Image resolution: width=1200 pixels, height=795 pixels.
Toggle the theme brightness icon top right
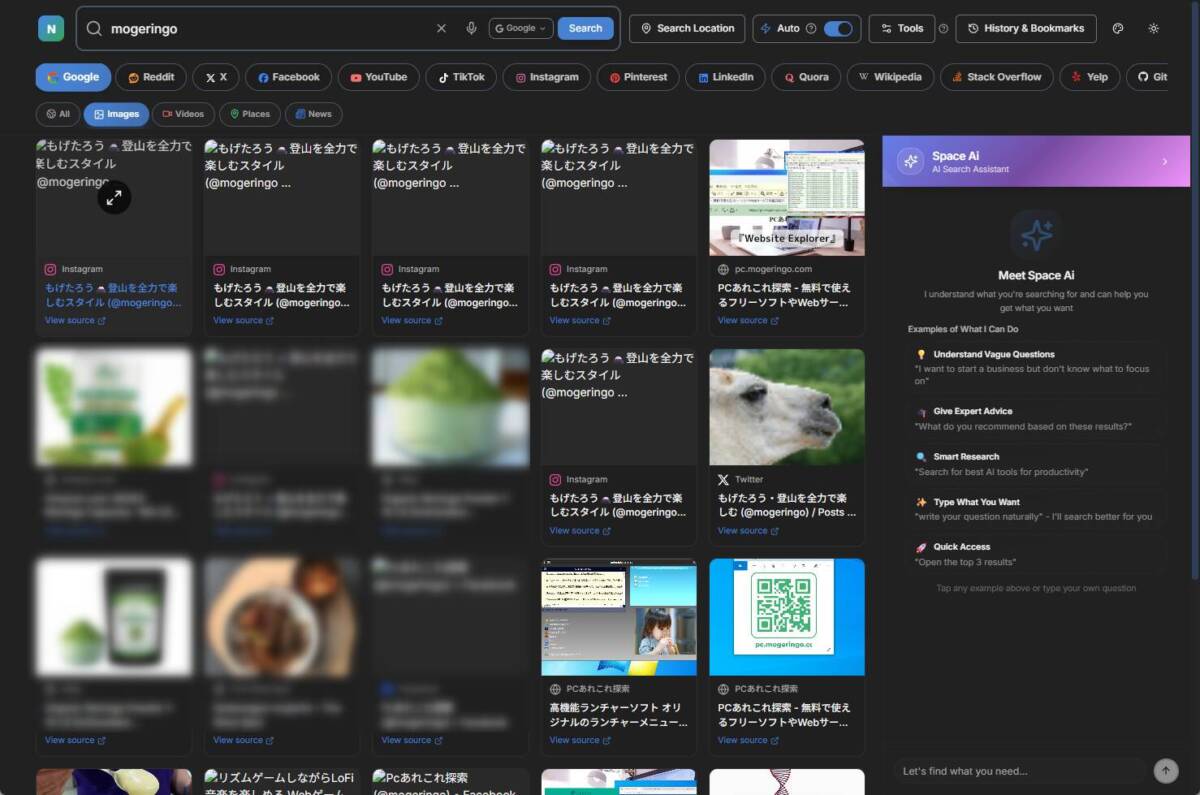tap(1154, 29)
